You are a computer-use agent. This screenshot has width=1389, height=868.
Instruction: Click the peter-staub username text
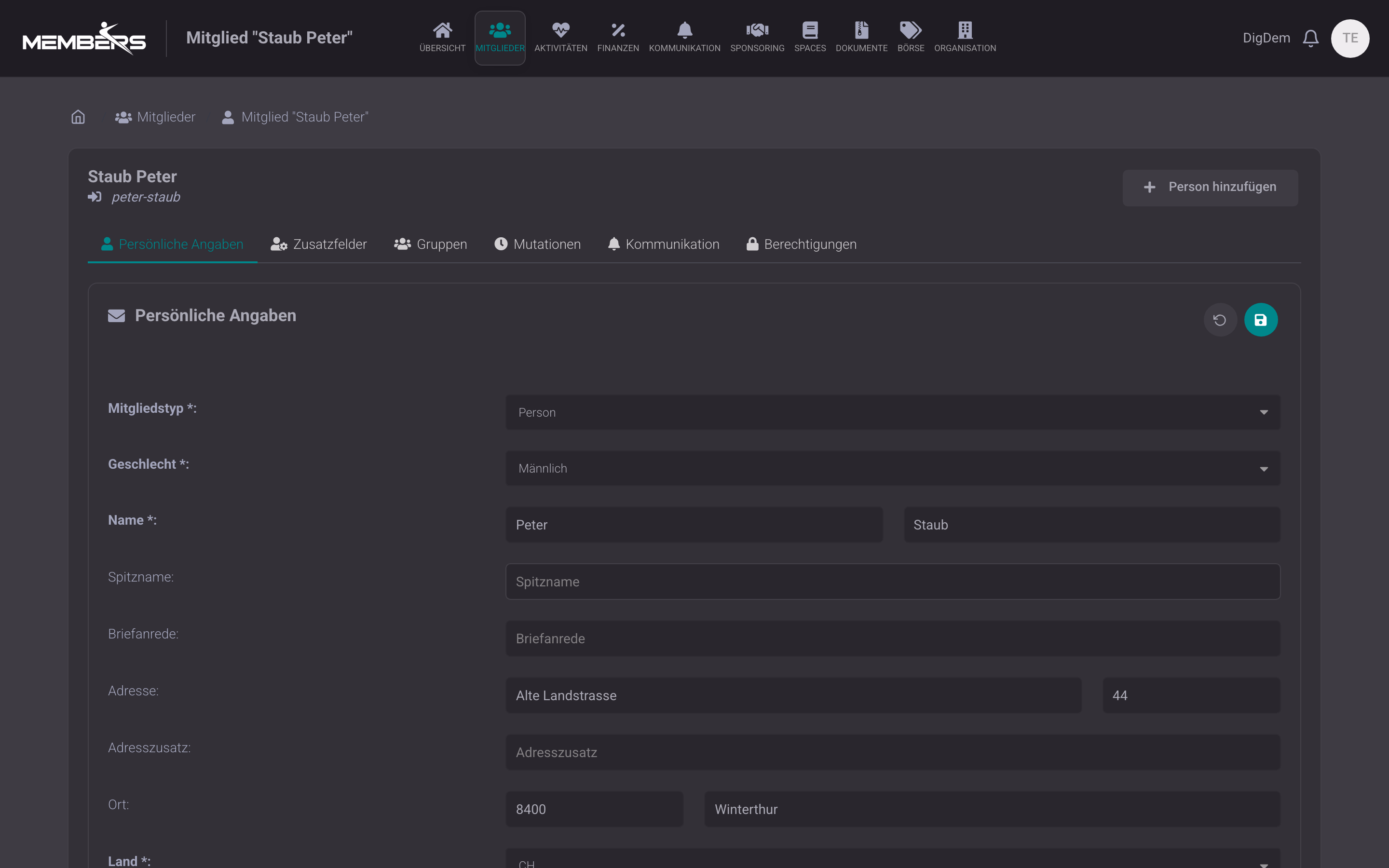pos(146,197)
